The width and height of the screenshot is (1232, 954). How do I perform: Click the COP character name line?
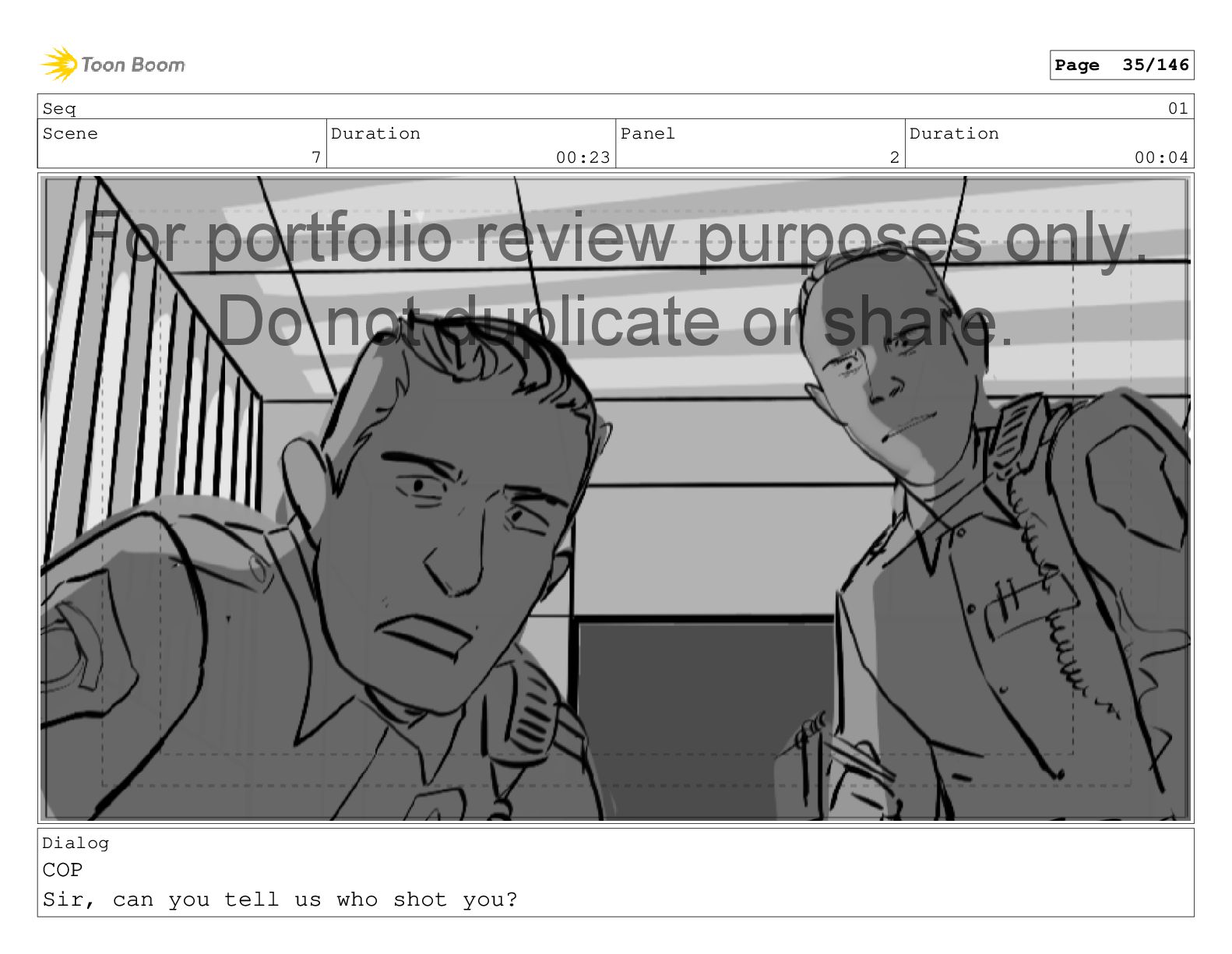pos(62,871)
